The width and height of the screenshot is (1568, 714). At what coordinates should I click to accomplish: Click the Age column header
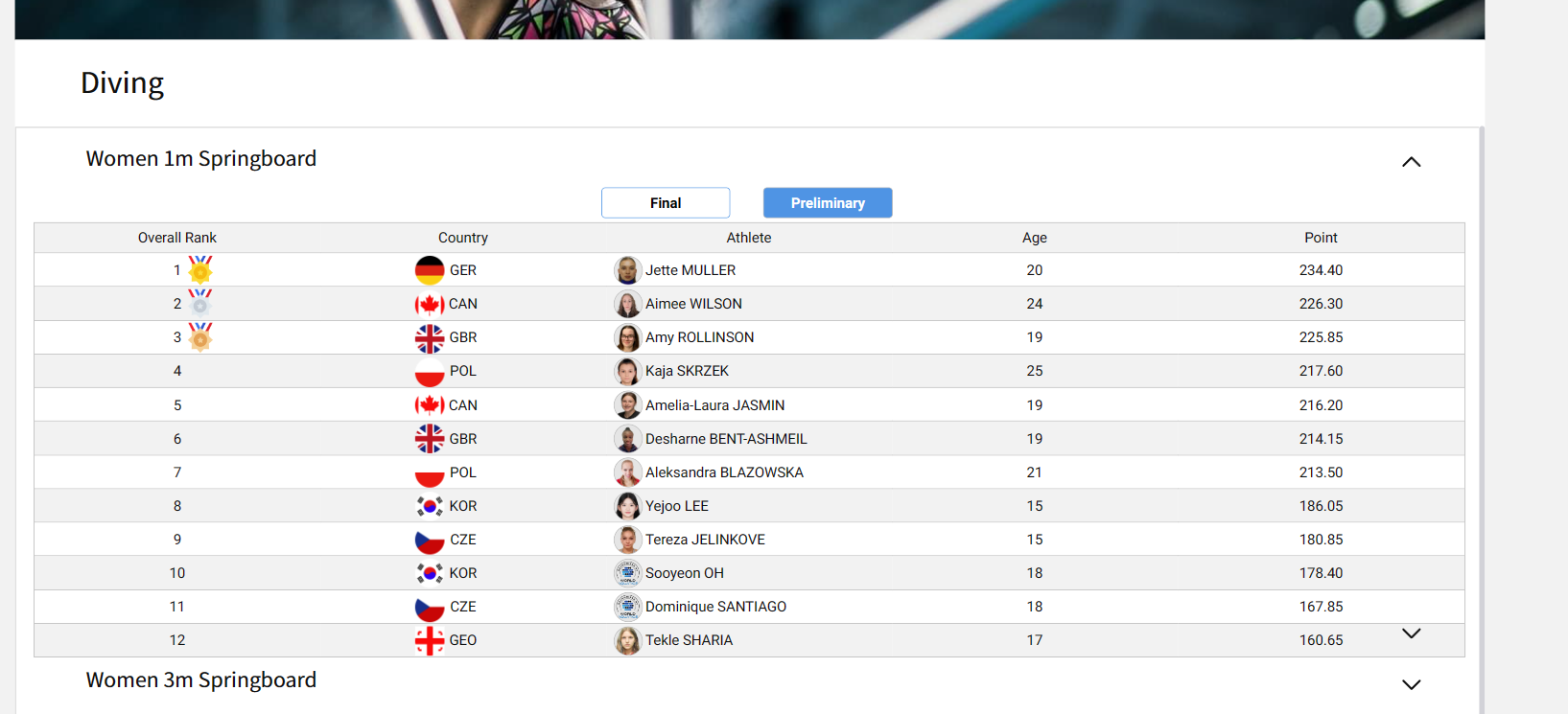coord(1035,238)
